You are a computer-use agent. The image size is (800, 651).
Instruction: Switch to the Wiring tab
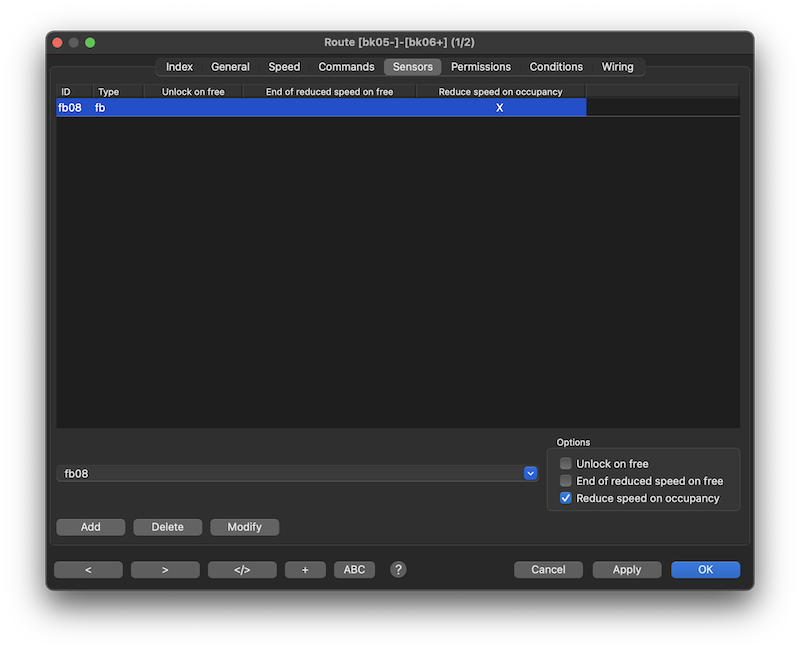617,67
